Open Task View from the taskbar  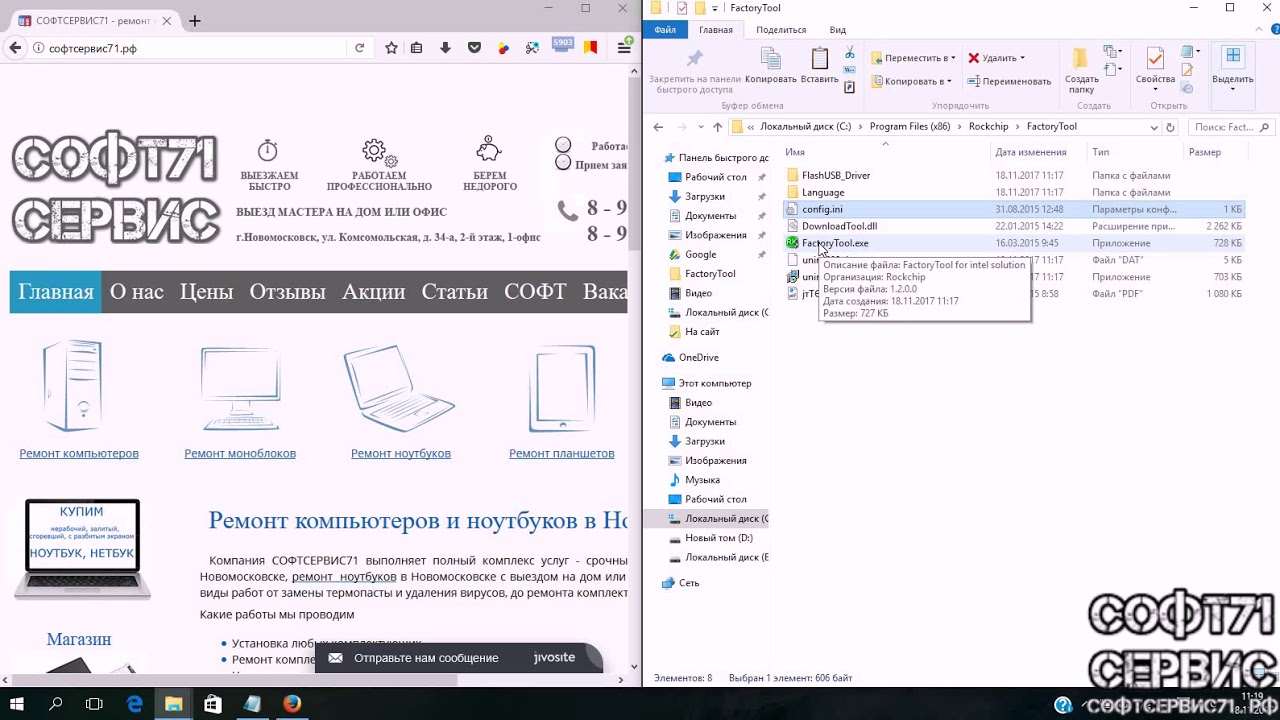point(94,704)
